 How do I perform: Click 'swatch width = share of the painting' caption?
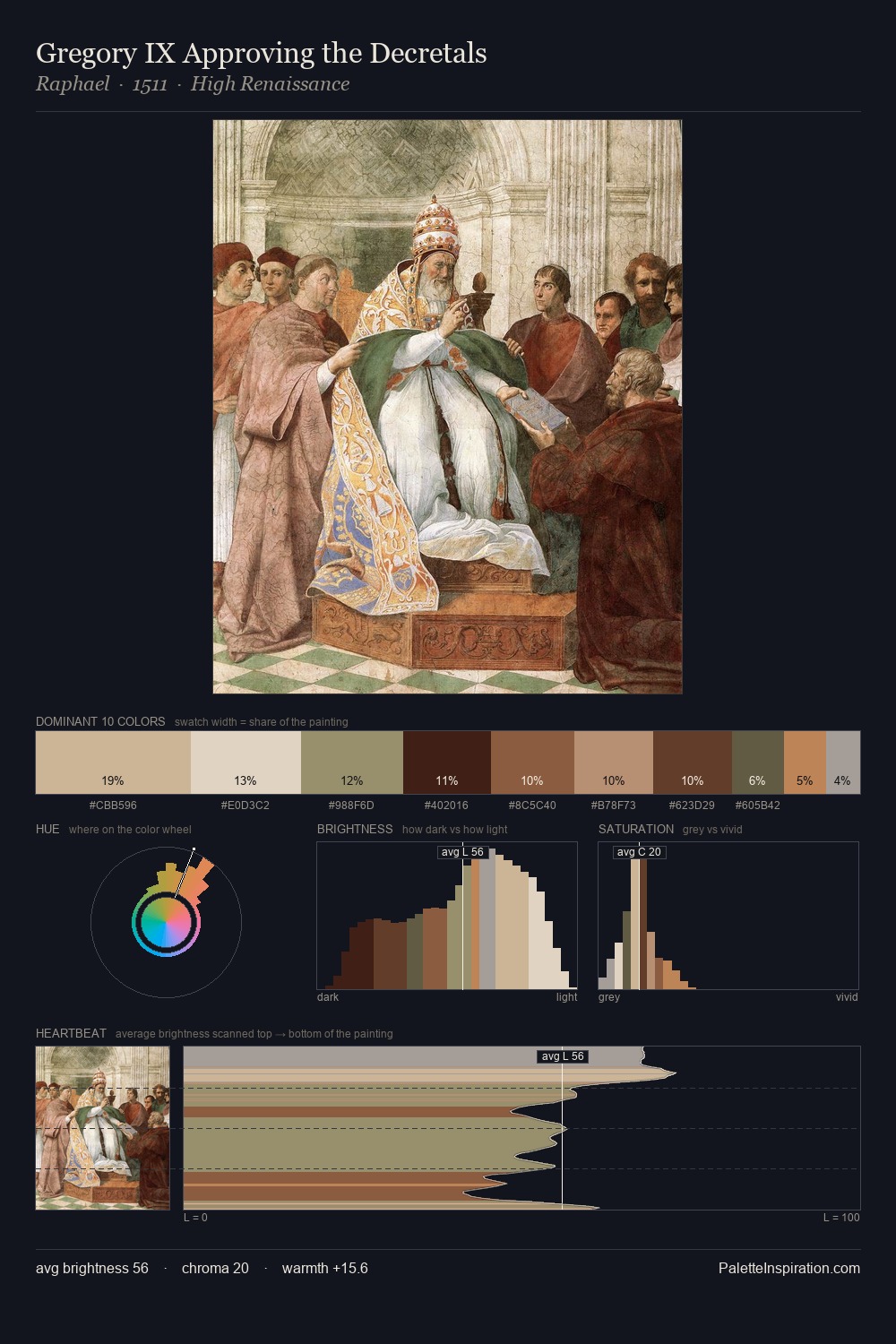[262, 721]
